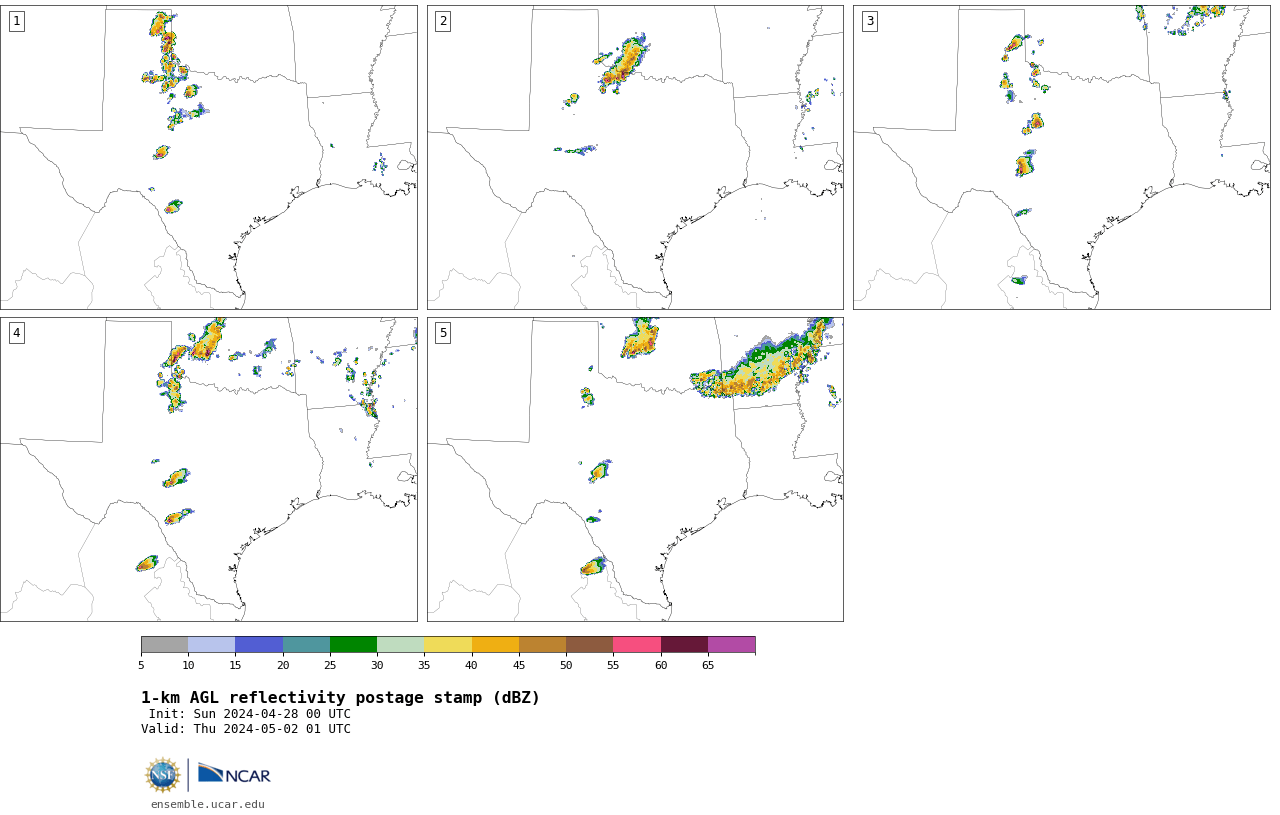This screenshot has width=1280, height=815.
Task: Click the pink 55-60 dBZ swatch
Action: (637, 644)
